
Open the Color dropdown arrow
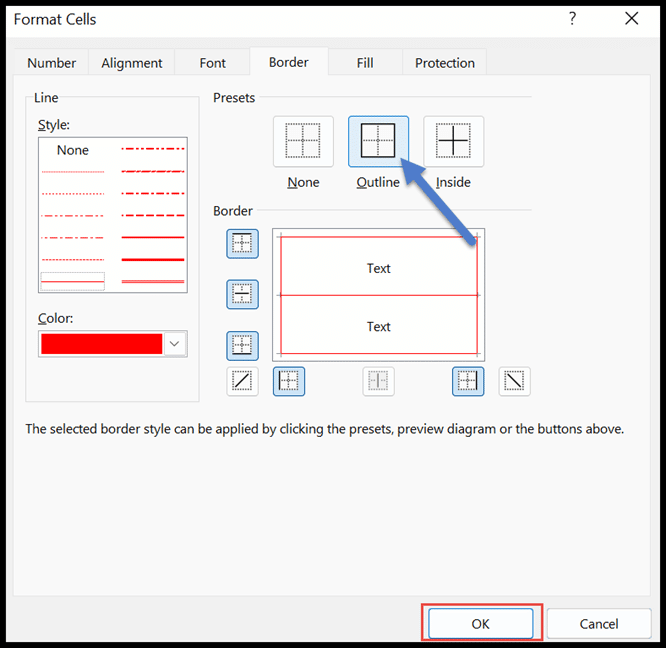[175, 344]
